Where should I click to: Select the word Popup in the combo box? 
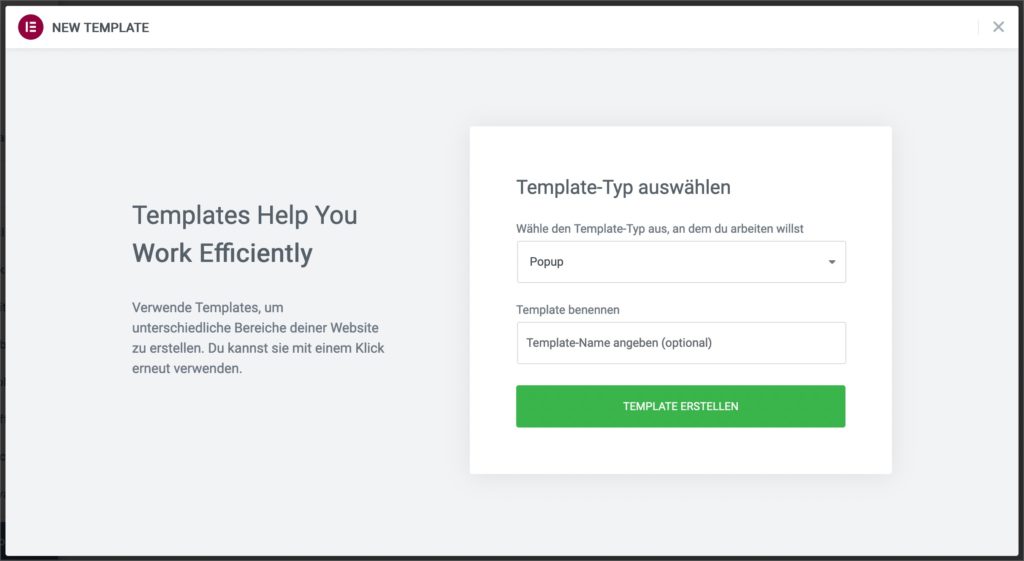546,262
